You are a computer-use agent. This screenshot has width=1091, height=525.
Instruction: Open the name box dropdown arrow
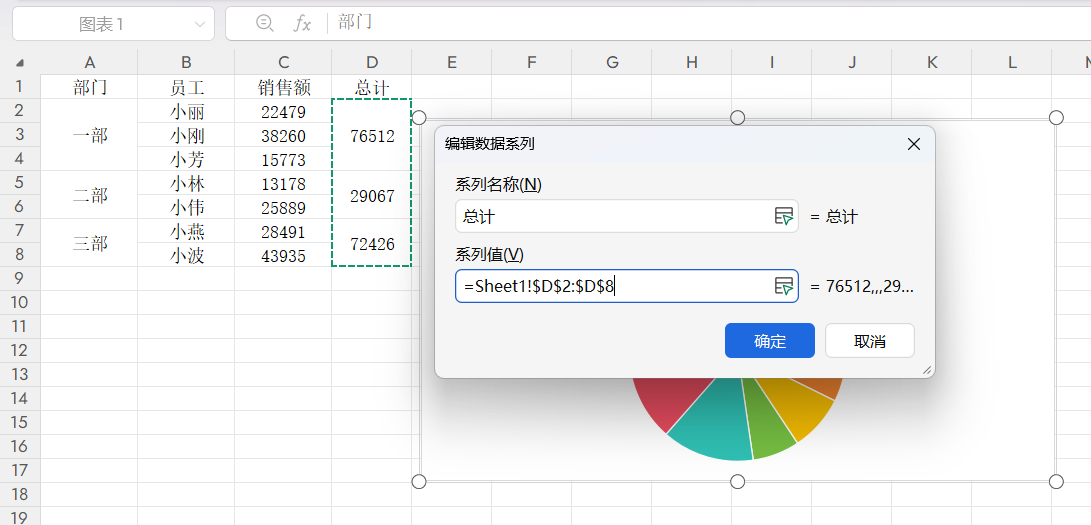pyautogui.click(x=200, y=24)
